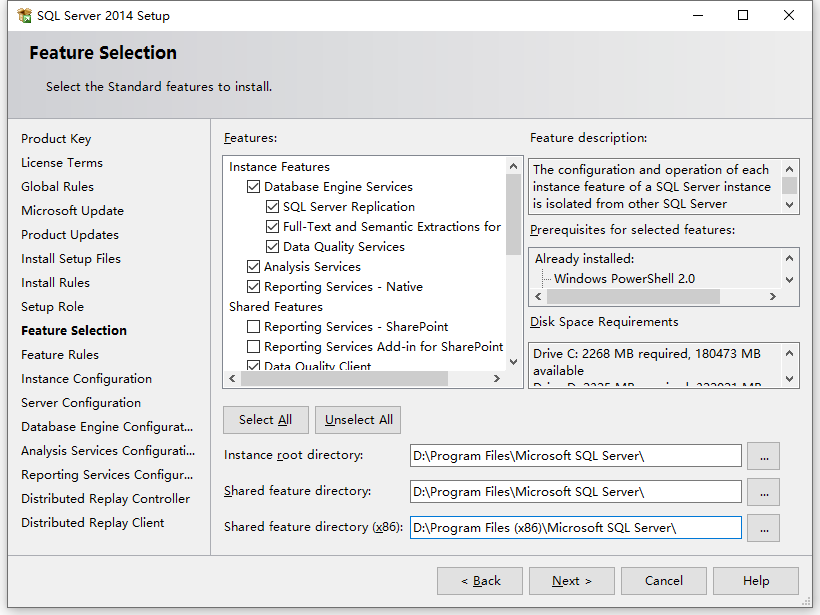Screen dimensions: 820x615
Task: Click Feature description scroll up arrow
Action: tap(790, 169)
